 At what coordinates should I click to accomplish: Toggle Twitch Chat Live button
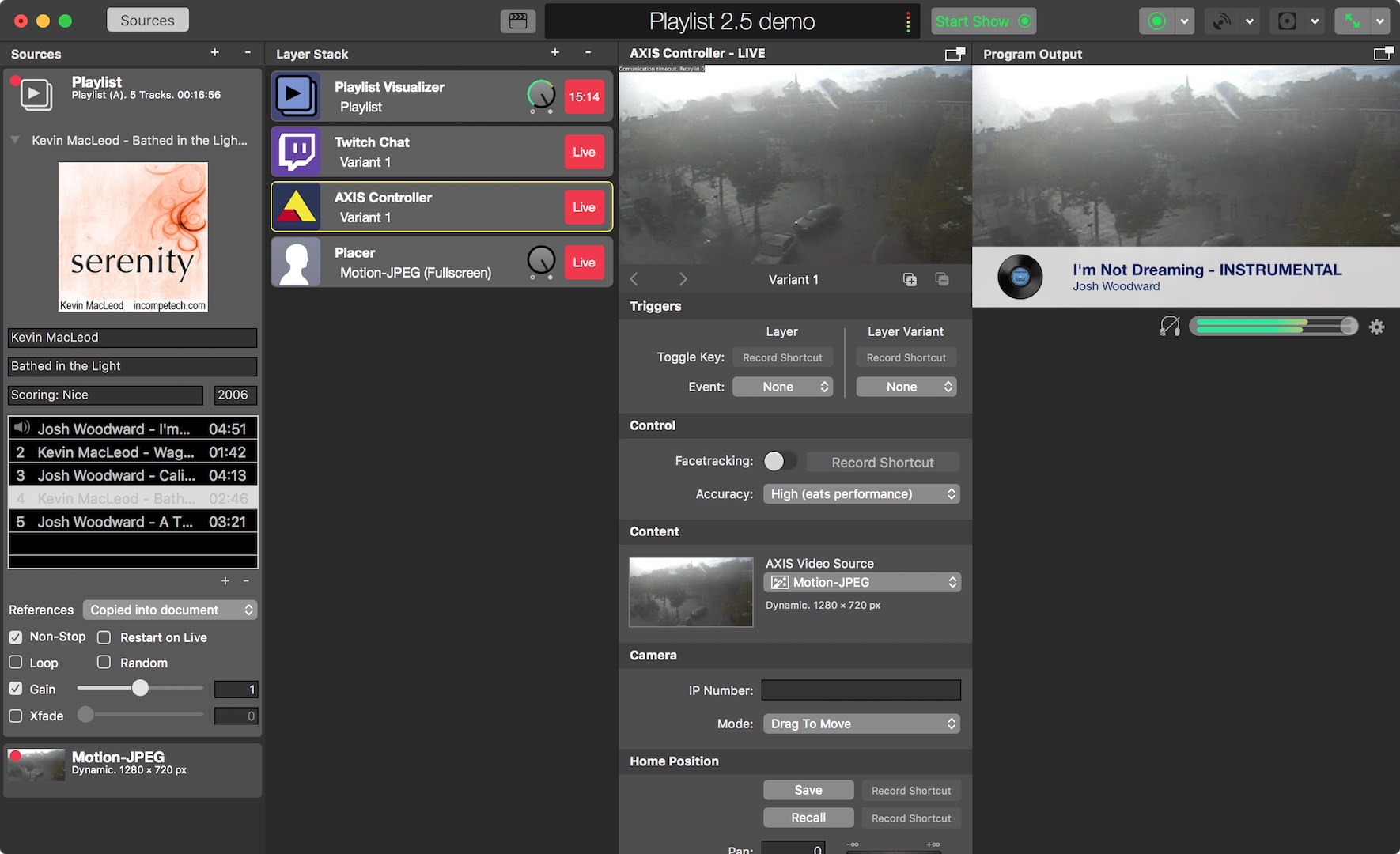tap(584, 152)
